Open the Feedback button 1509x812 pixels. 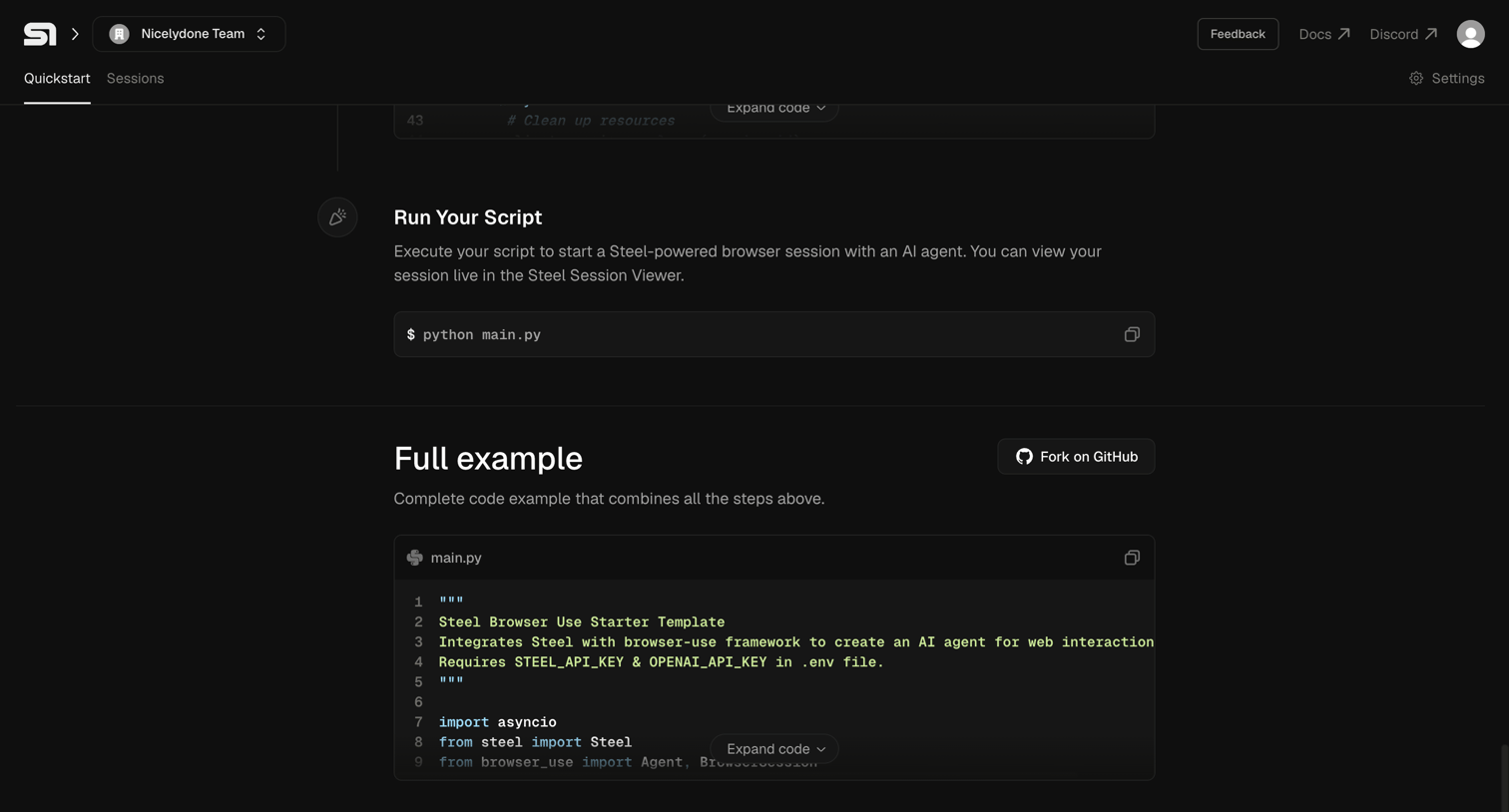click(x=1238, y=34)
